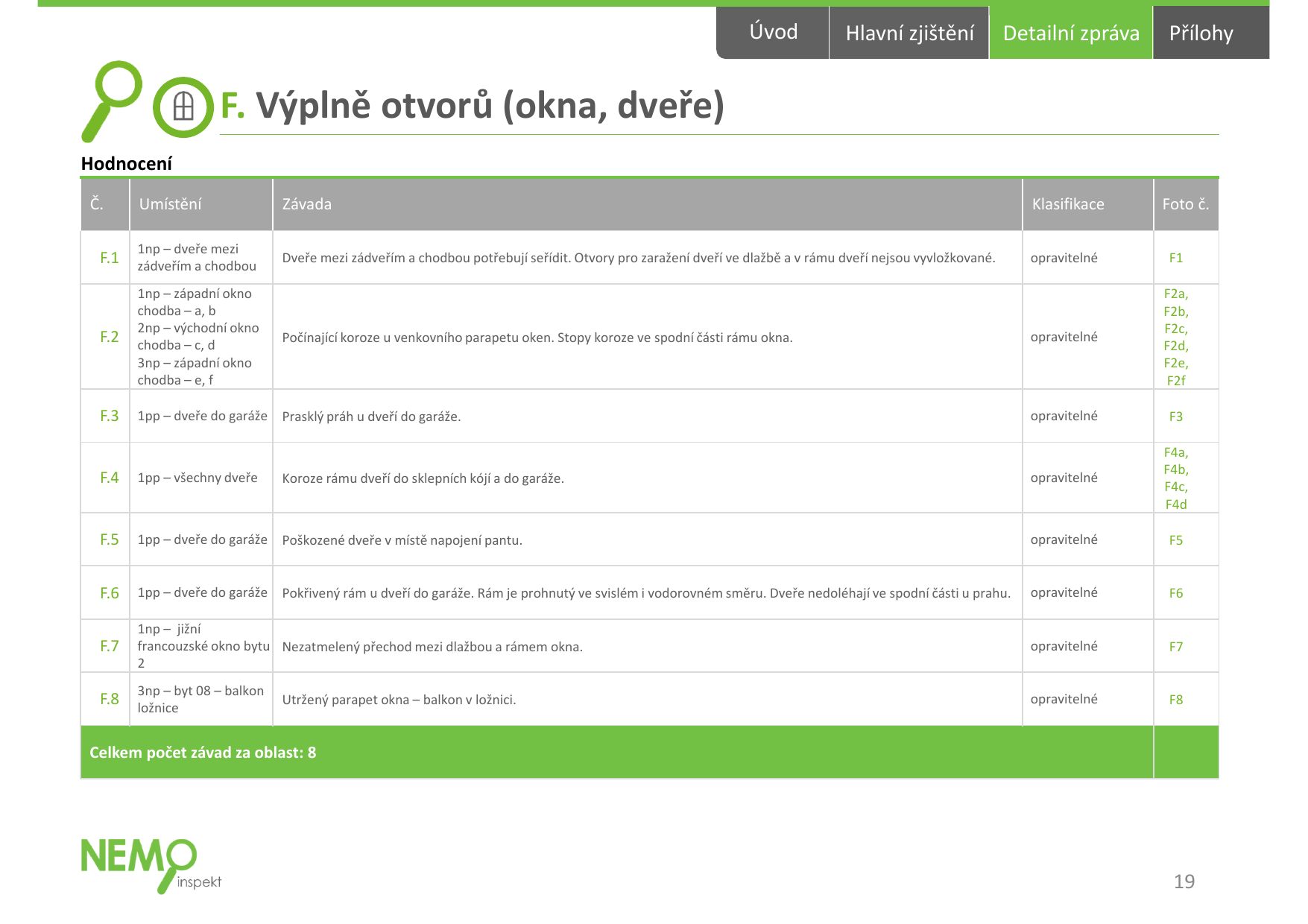Screen dimensions: 1308x924
Task: Click the magnifying glass icon beside heading
Action: [x=112, y=101]
